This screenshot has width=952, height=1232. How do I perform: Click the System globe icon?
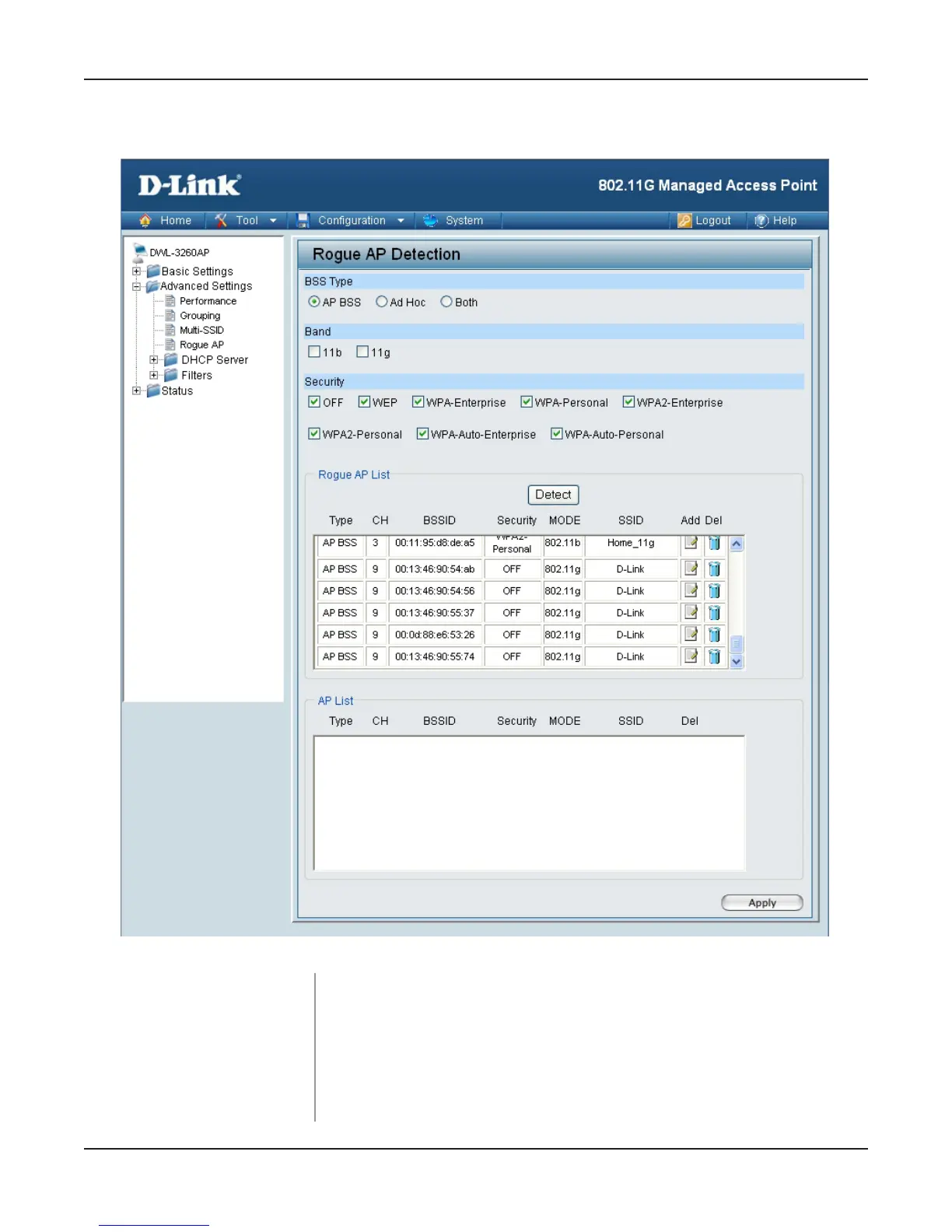tap(430, 221)
